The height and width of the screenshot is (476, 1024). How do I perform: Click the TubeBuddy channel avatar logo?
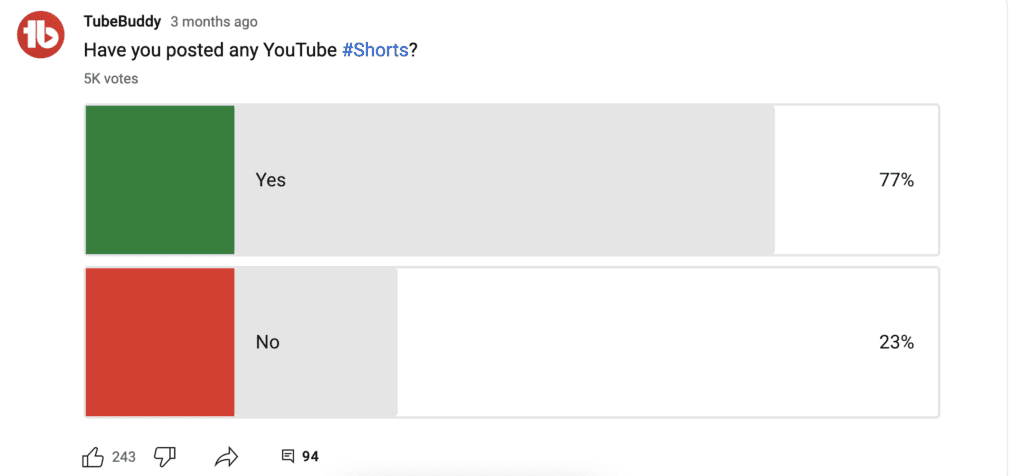tap(41, 35)
